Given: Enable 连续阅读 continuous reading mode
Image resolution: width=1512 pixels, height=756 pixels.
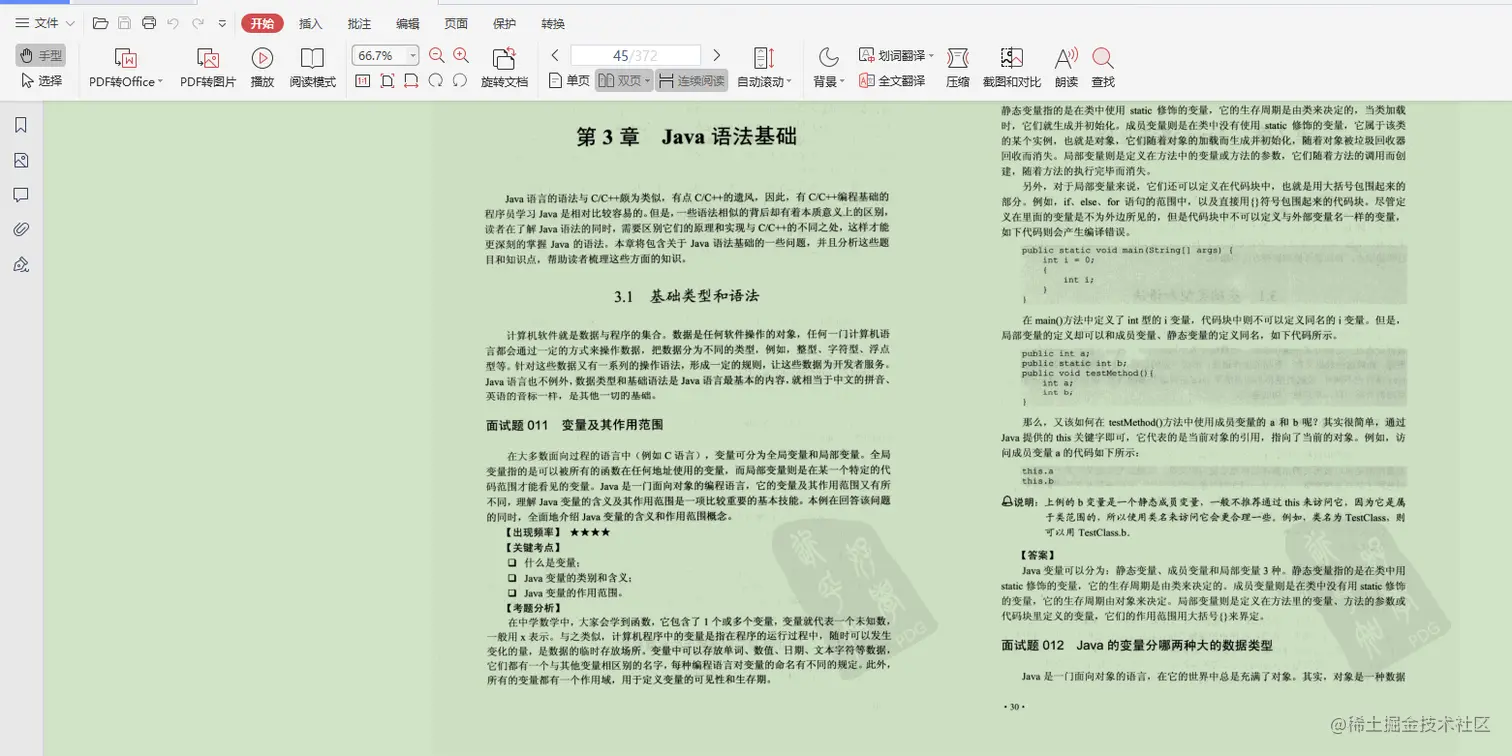Looking at the screenshot, I should pyautogui.click(x=694, y=81).
